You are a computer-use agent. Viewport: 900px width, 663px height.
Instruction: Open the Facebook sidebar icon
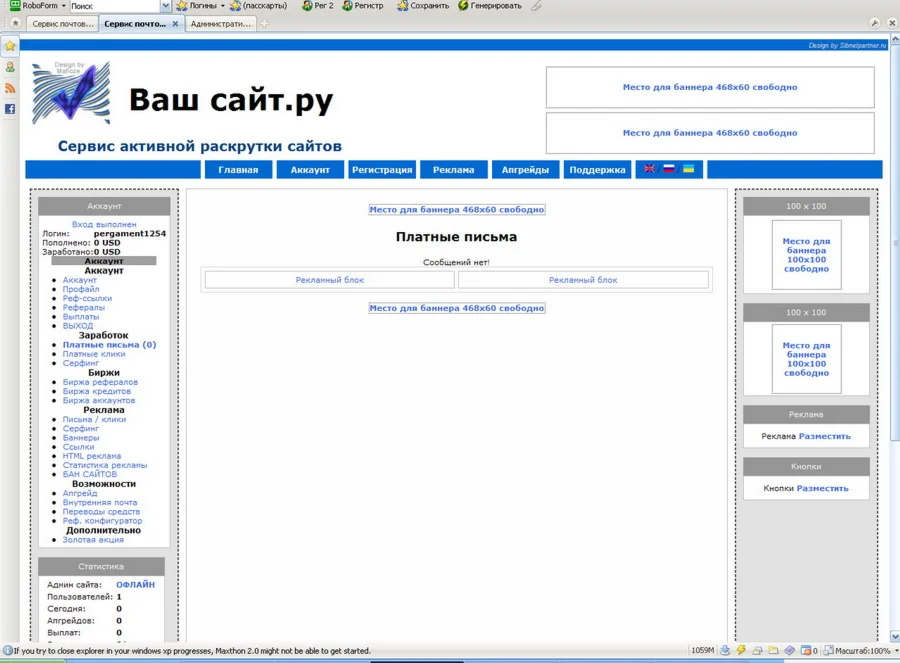click(10, 109)
